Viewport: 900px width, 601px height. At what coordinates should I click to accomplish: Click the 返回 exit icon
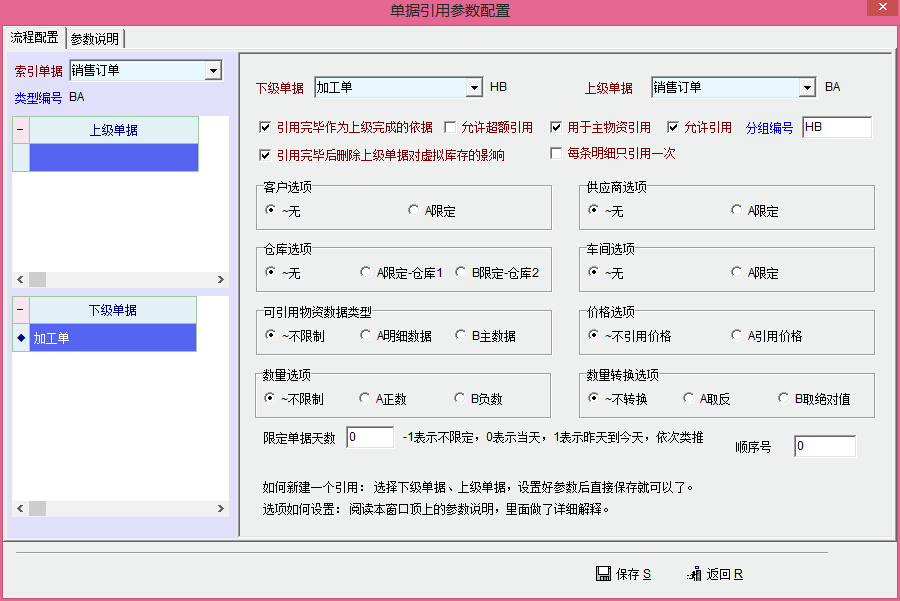point(694,574)
